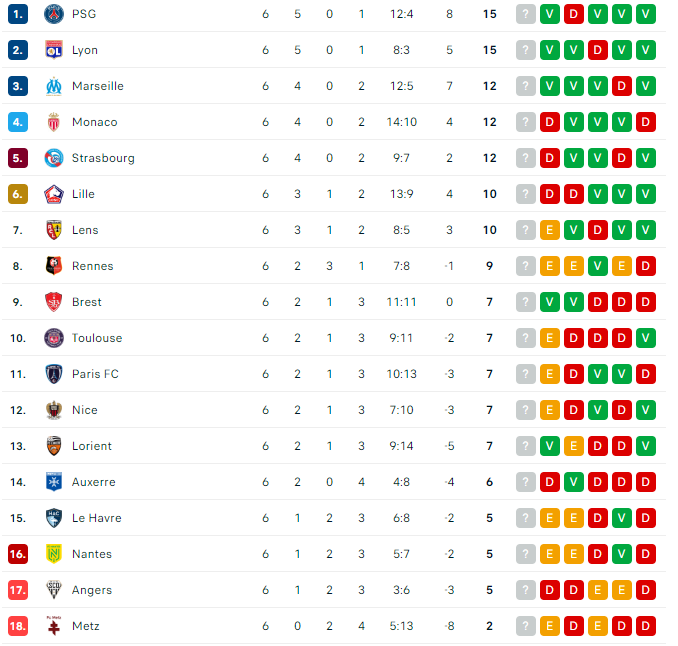Viewport: 678px width, 646px height.
Task: Click the Auxerre team logo
Action: click(54, 482)
